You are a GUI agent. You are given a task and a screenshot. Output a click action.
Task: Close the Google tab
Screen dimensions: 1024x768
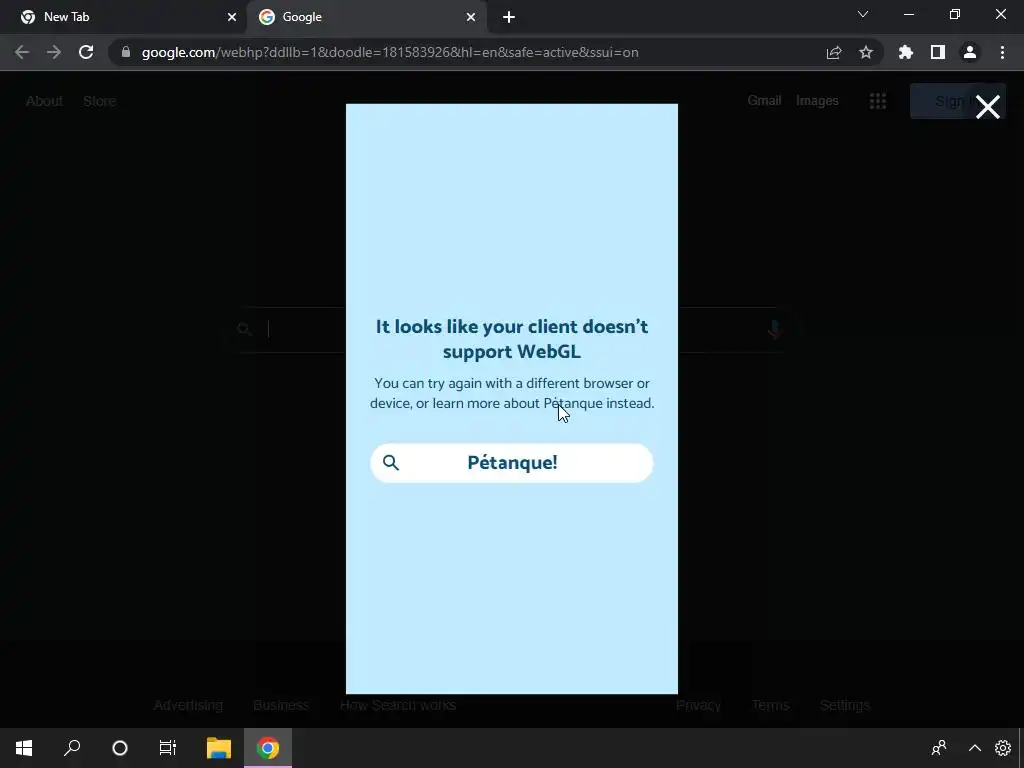point(471,17)
